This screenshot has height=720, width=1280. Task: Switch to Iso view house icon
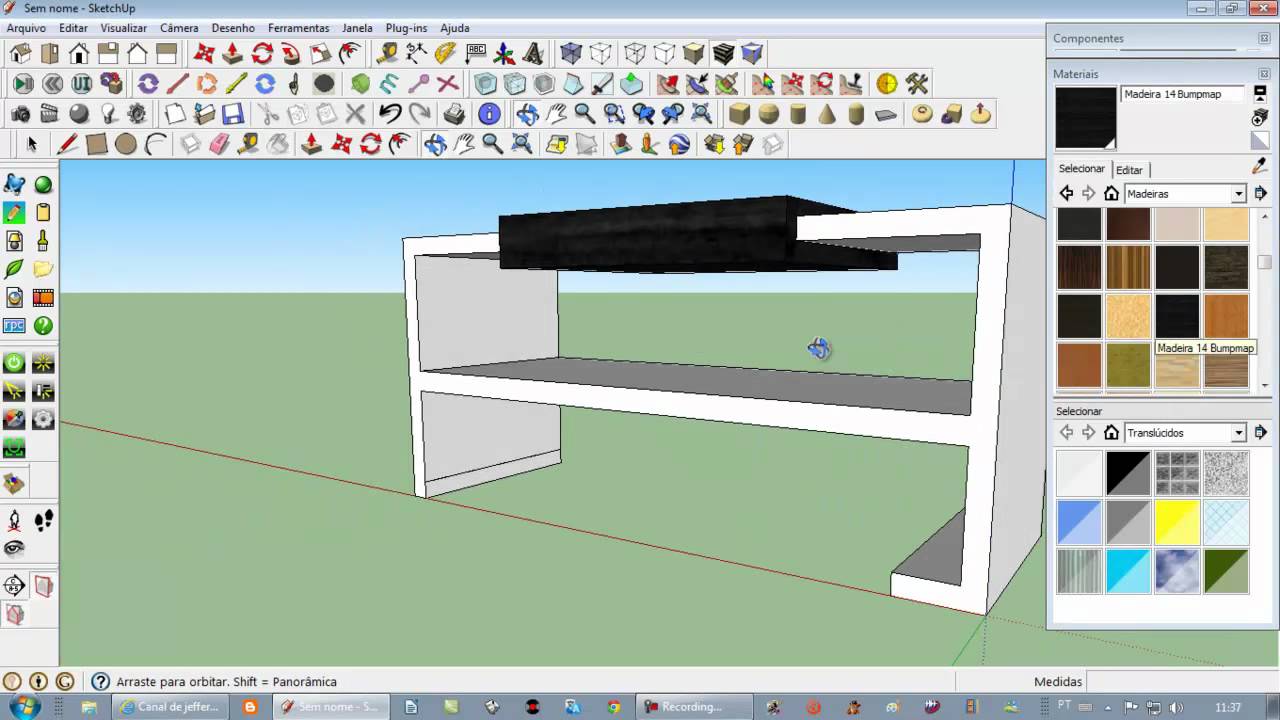click(20, 53)
